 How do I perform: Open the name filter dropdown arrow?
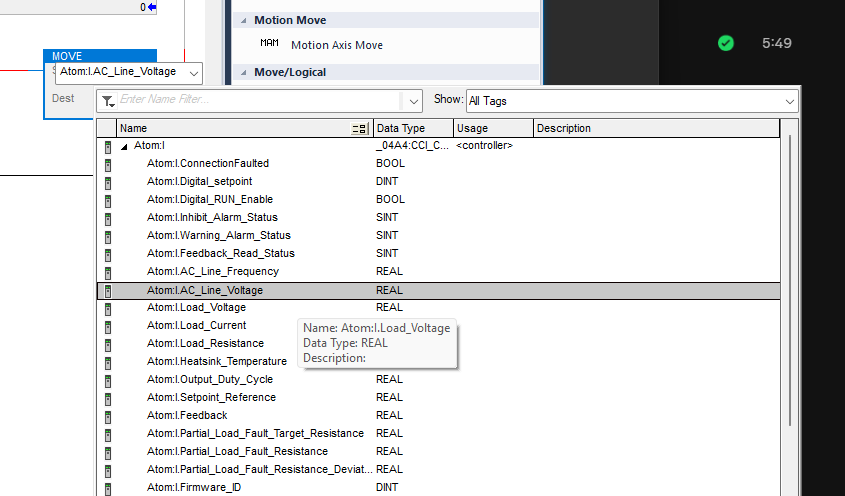414,101
